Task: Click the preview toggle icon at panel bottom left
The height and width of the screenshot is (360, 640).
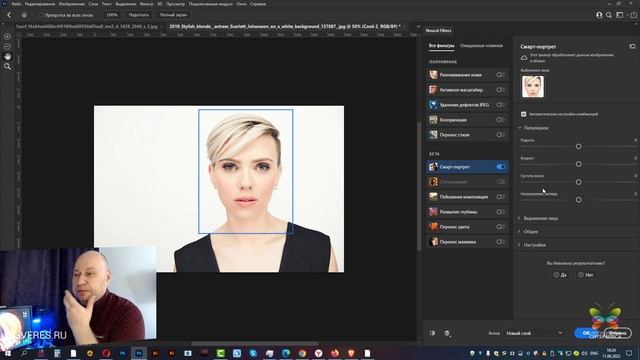Action: click(x=432, y=333)
